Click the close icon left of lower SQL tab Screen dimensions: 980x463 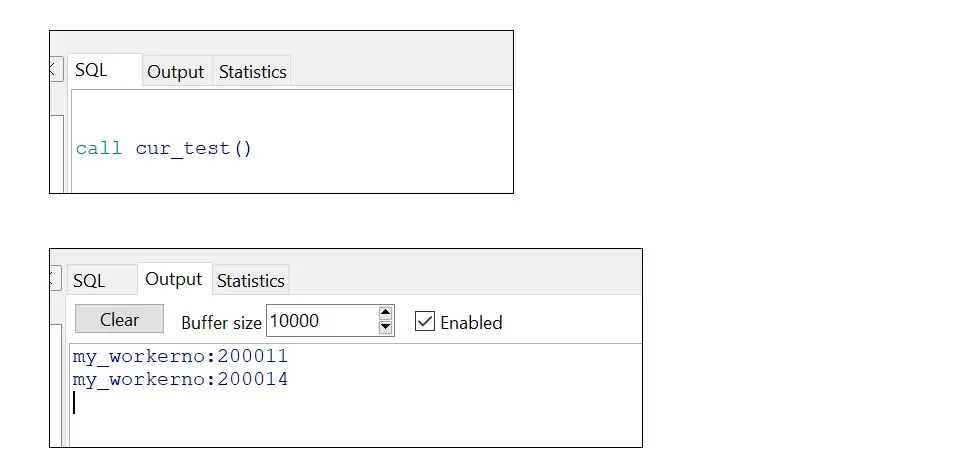click(x=54, y=279)
